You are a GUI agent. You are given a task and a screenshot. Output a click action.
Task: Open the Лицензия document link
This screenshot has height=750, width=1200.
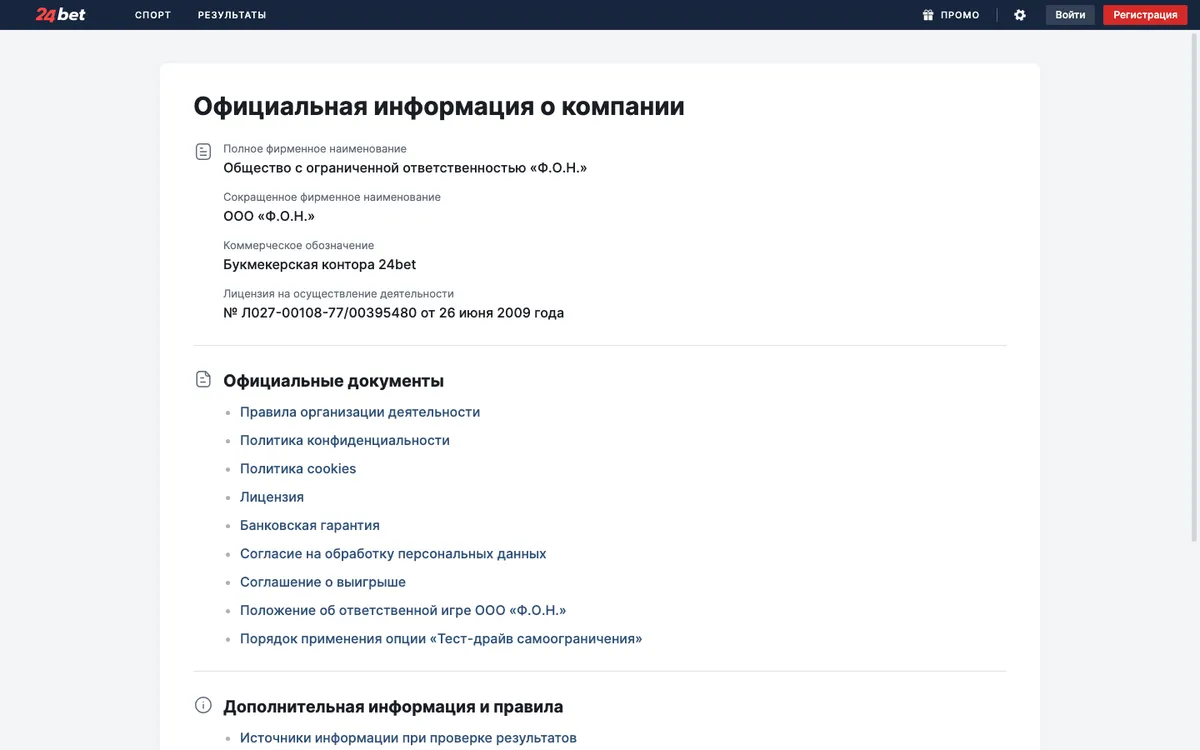click(x=272, y=497)
